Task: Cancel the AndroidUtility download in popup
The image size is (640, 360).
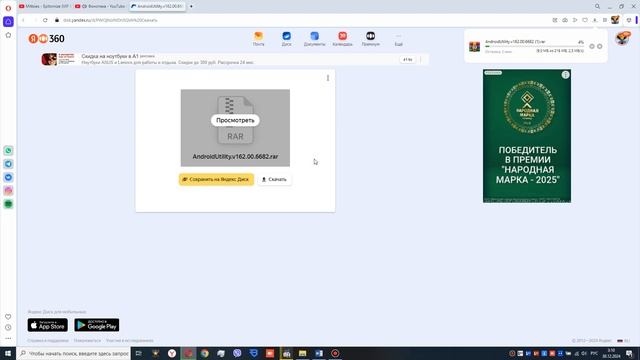Action: (600, 47)
